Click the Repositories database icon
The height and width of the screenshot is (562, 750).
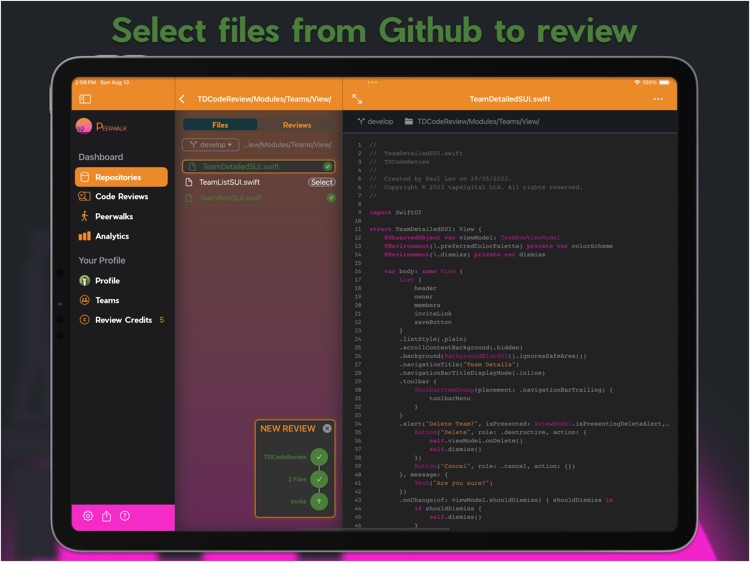pyautogui.click(x=85, y=177)
